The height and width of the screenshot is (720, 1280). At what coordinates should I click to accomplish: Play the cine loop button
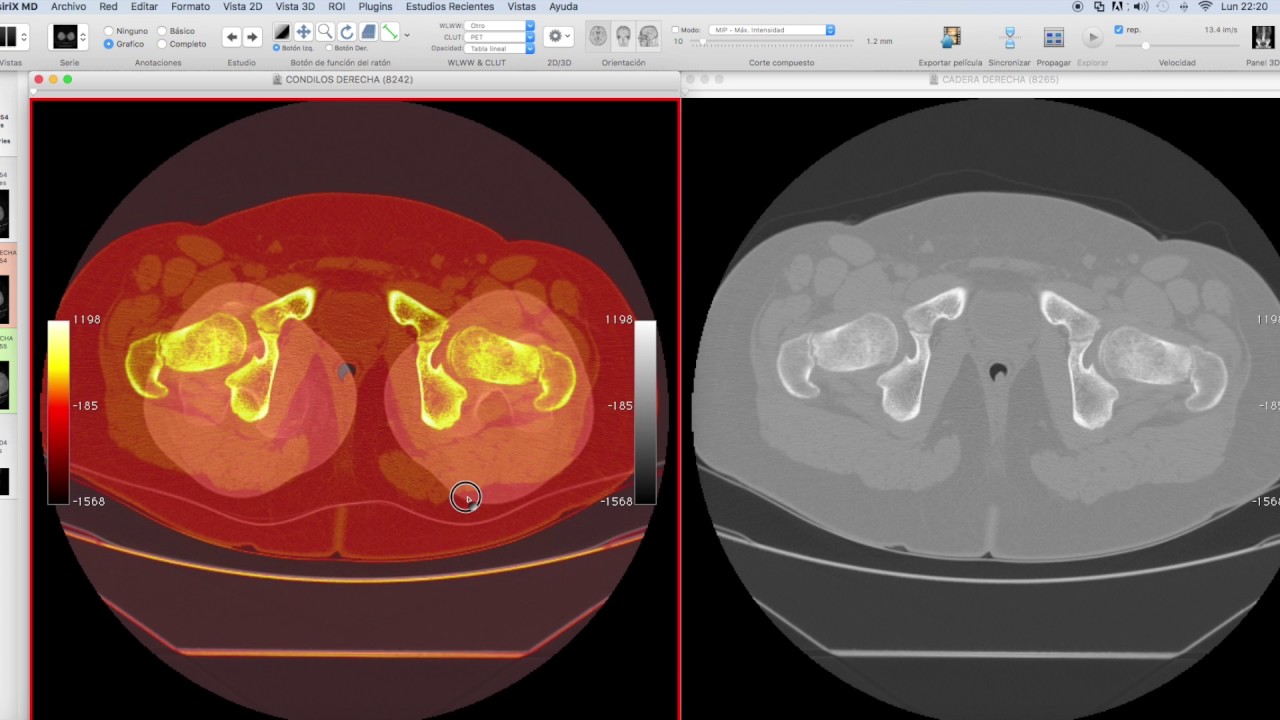1092,37
